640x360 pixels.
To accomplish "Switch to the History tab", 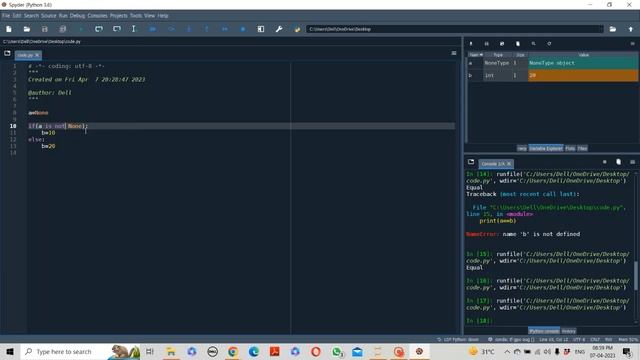I will tap(569, 331).
